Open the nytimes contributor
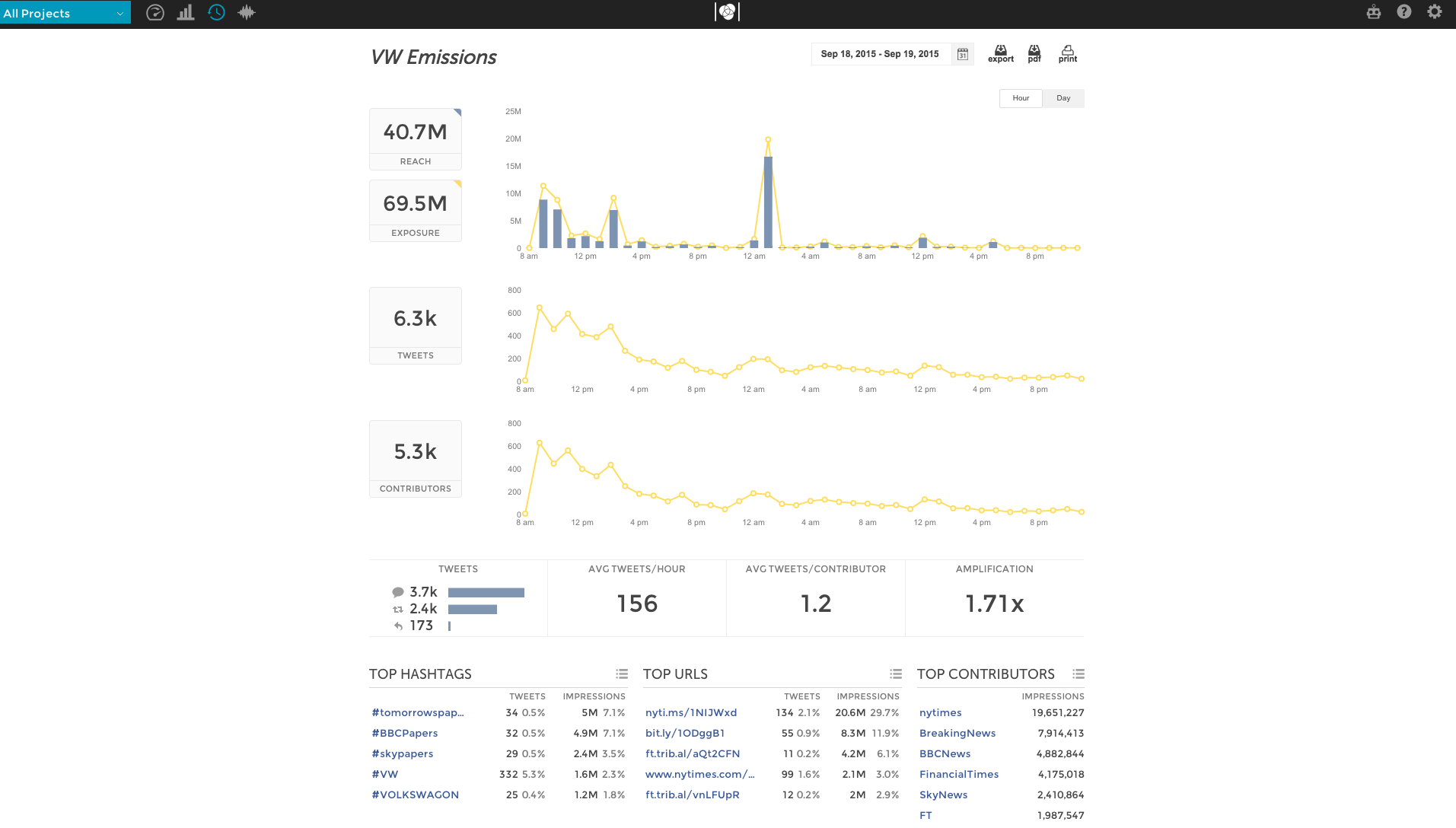The width and height of the screenshot is (1456, 828). click(941, 713)
